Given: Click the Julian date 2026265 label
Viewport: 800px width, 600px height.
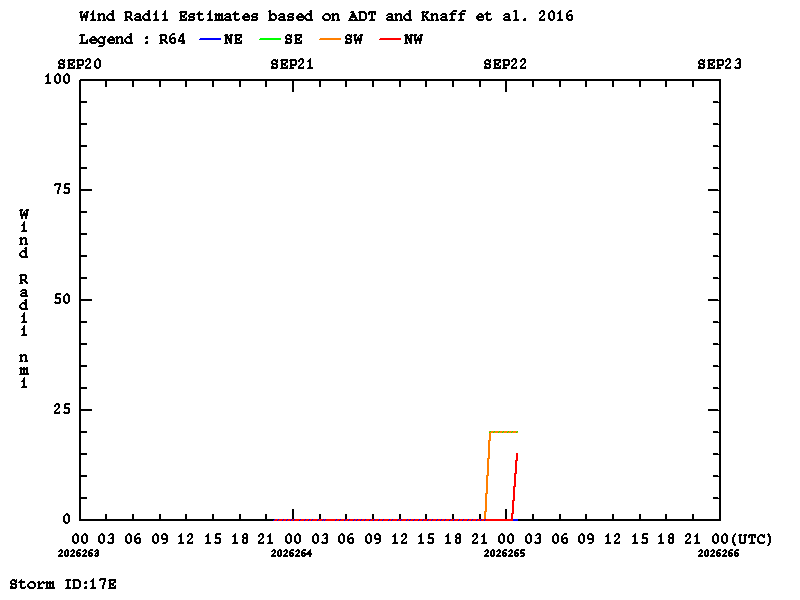Looking at the screenshot, I should coord(505,554).
